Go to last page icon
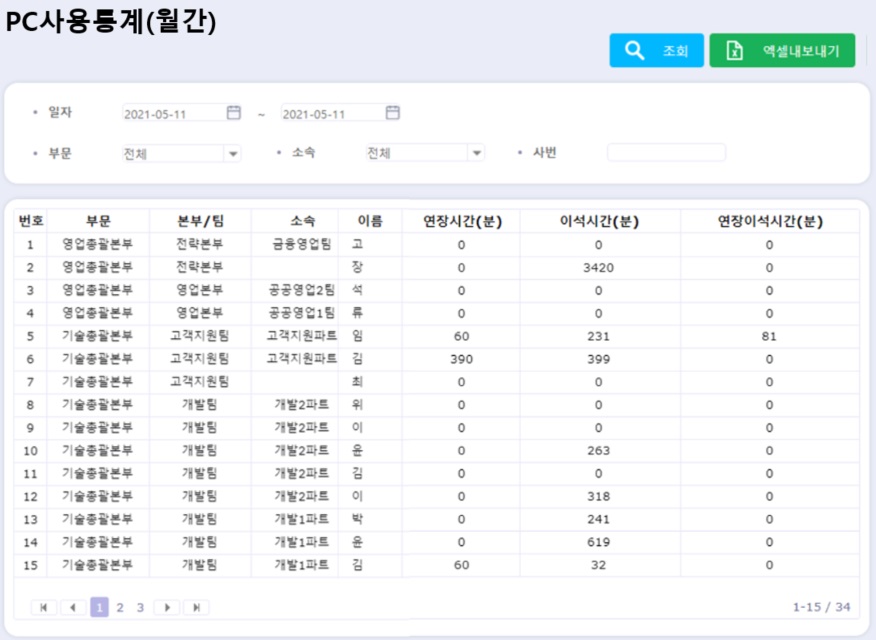 tap(196, 607)
